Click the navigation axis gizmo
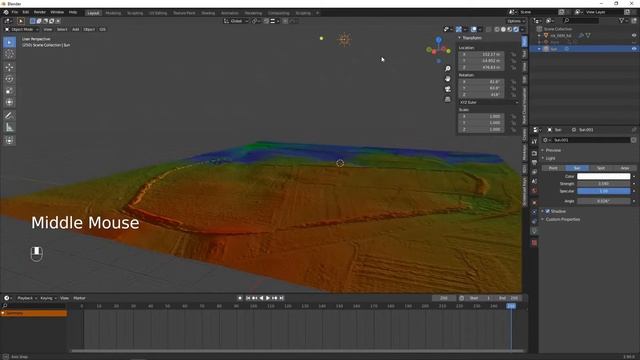Image resolution: width=640 pixels, height=360 pixels. 438,50
